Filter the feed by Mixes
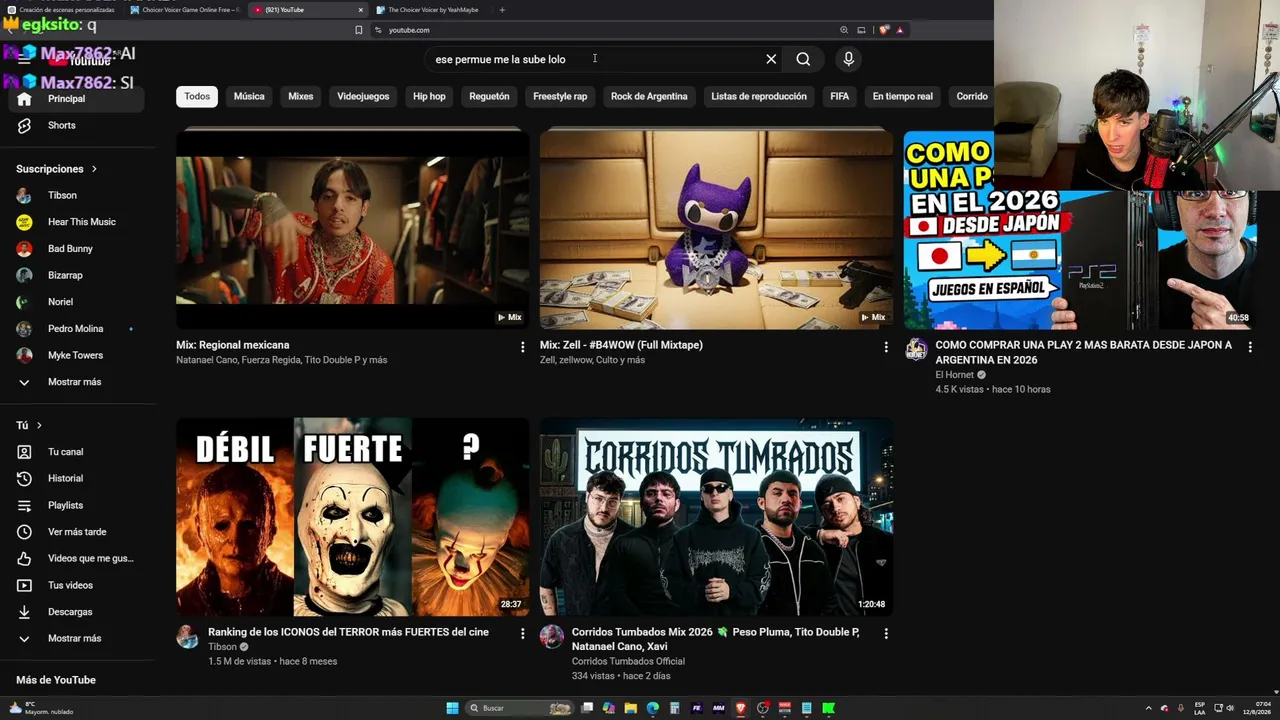This screenshot has width=1280, height=720. tap(300, 96)
